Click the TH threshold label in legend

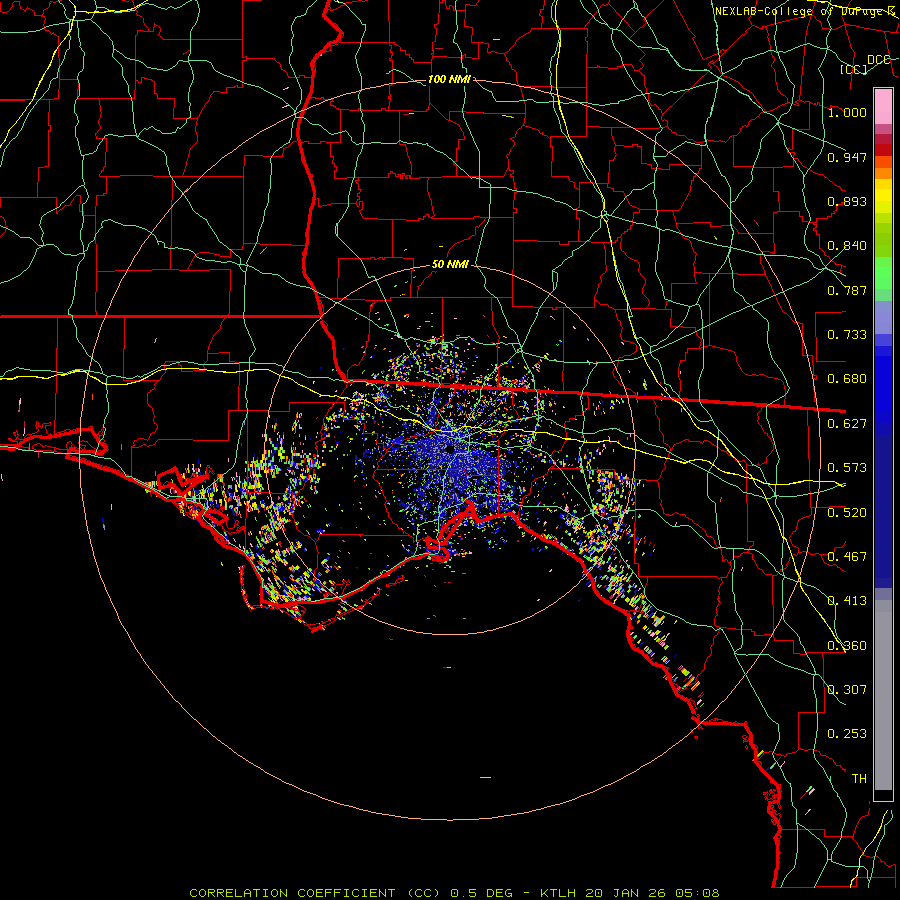click(x=859, y=779)
